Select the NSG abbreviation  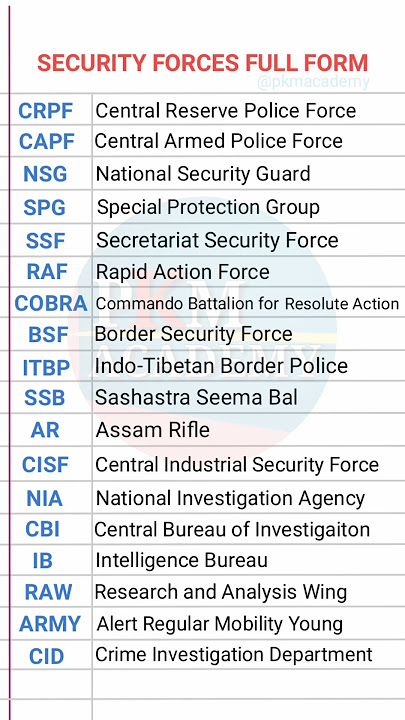pos(45,174)
